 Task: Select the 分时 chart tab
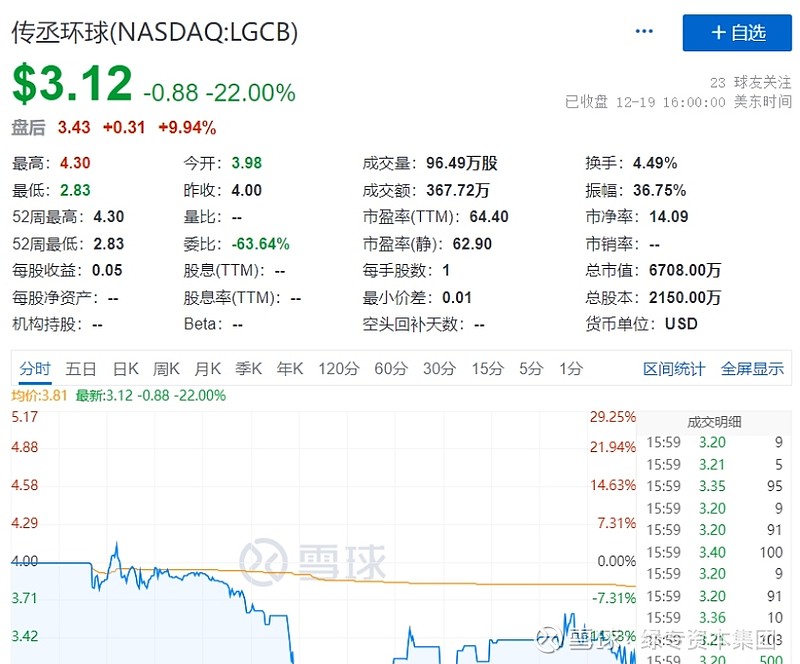click(x=35, y=368)
